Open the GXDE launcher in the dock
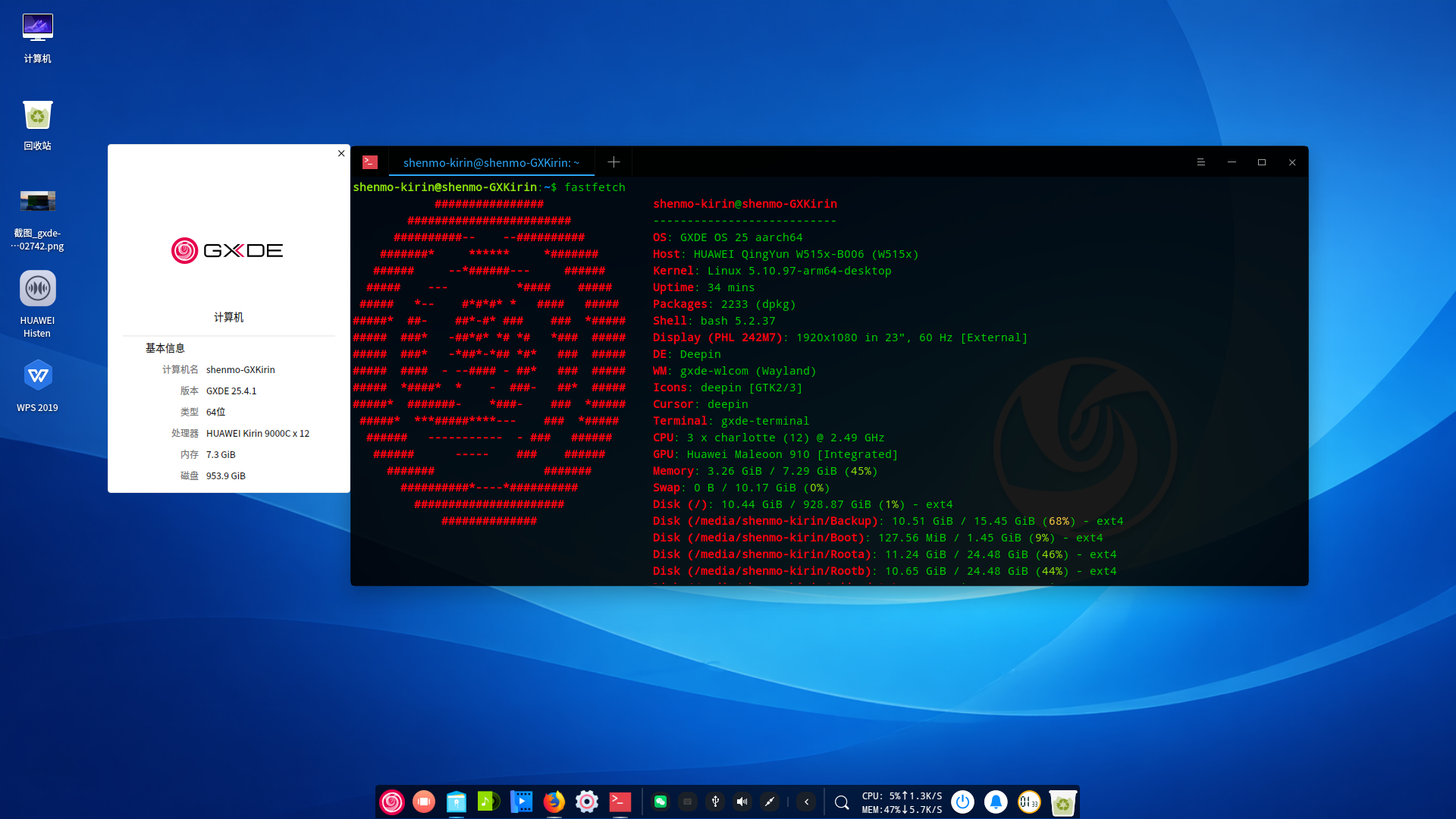This screenshot has height=819, width=1456. coord(392,802)
